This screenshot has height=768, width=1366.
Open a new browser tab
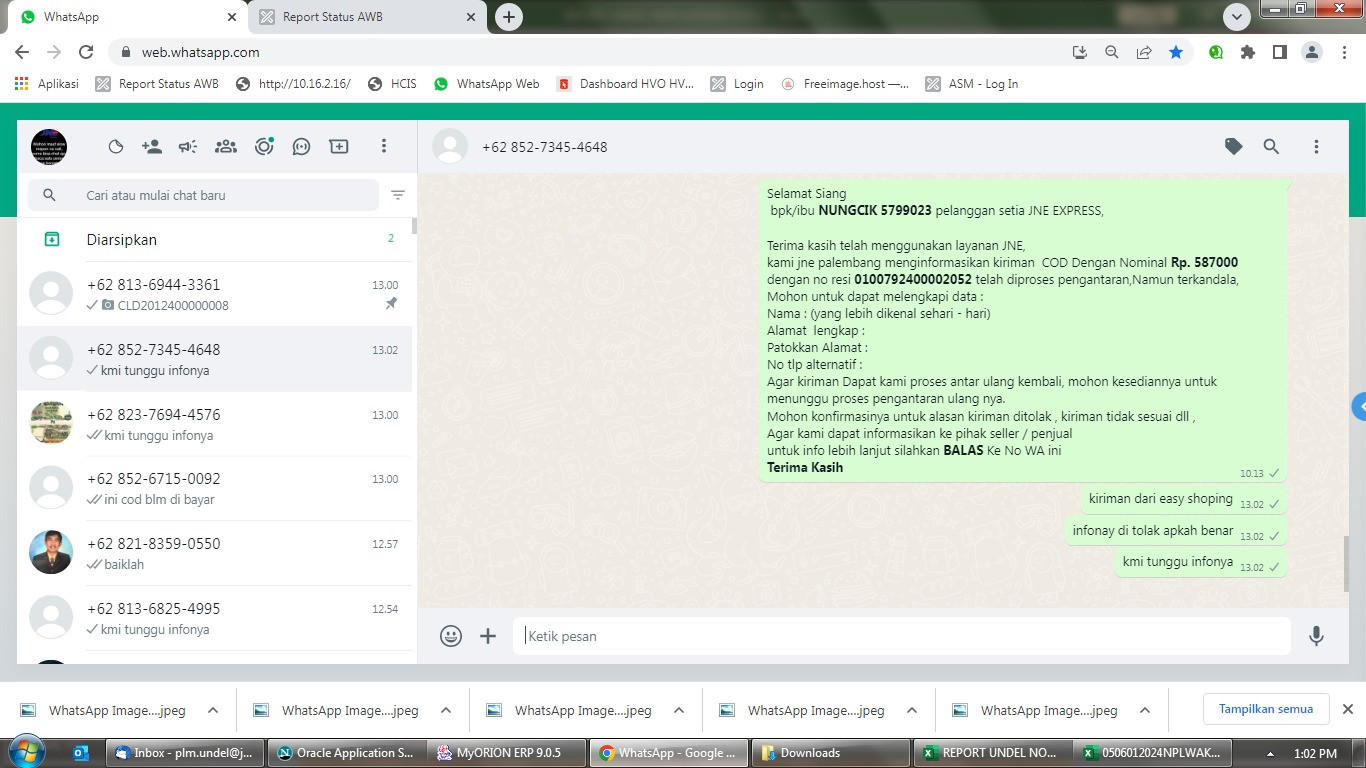coord(509,17)
